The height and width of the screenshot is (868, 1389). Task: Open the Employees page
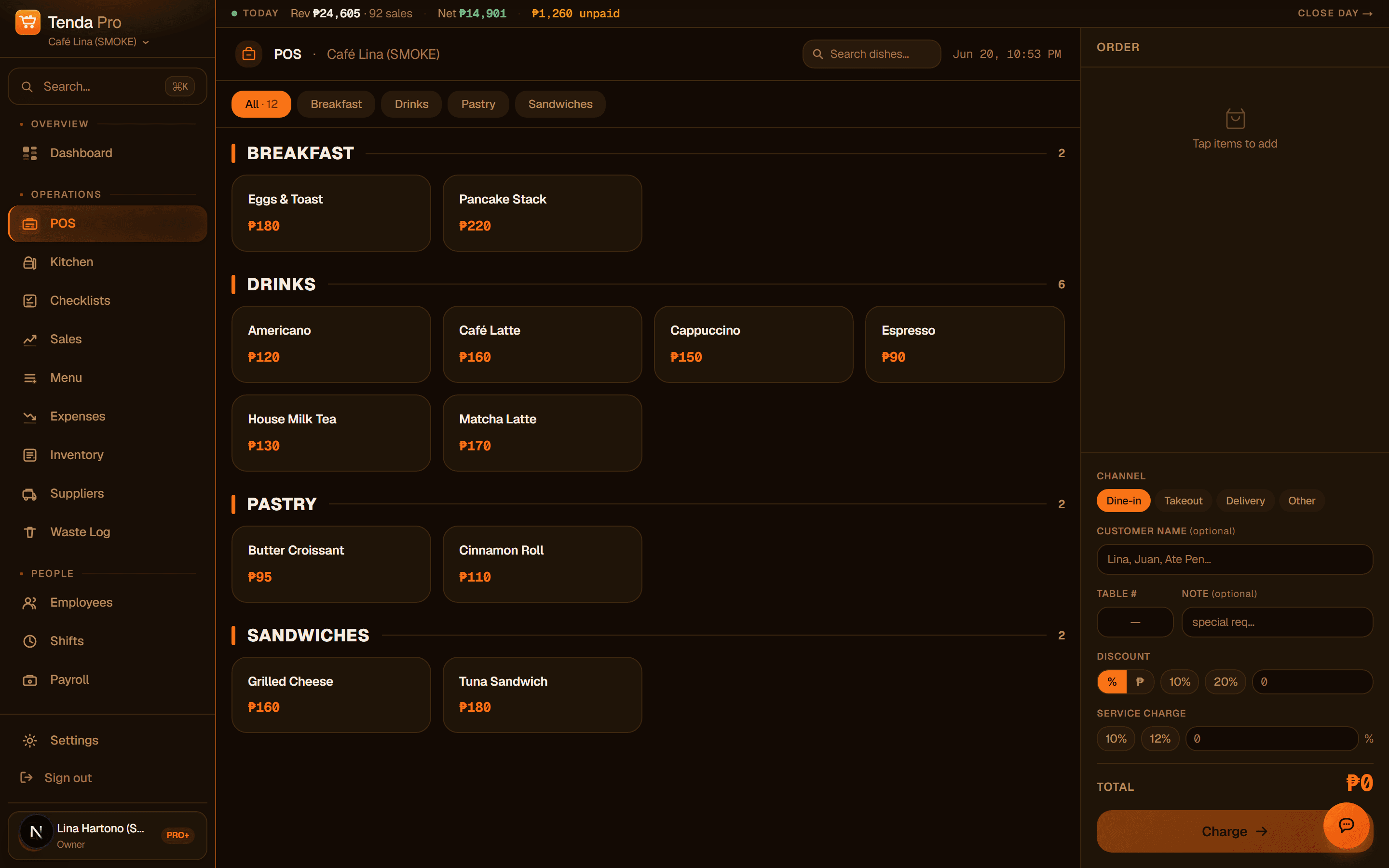click(x=108, y=602)
